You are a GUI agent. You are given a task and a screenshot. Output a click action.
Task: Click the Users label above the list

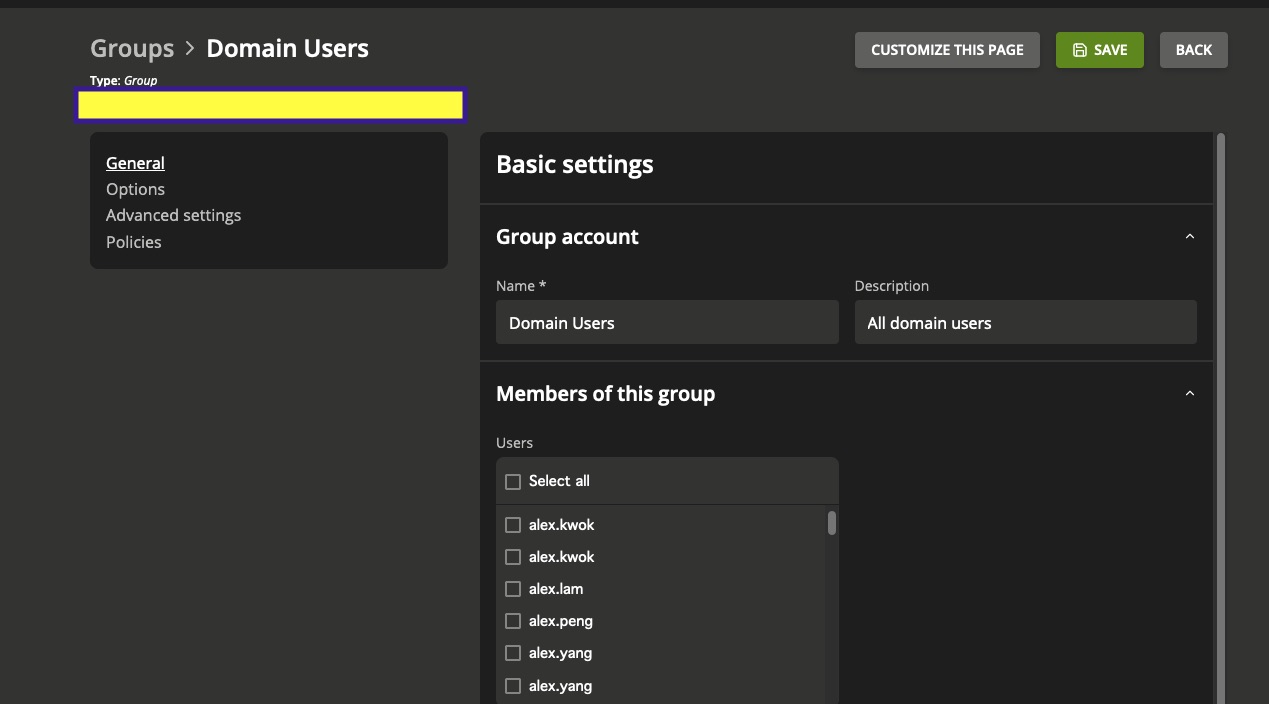pyautogui.click(x=514, y=442)
